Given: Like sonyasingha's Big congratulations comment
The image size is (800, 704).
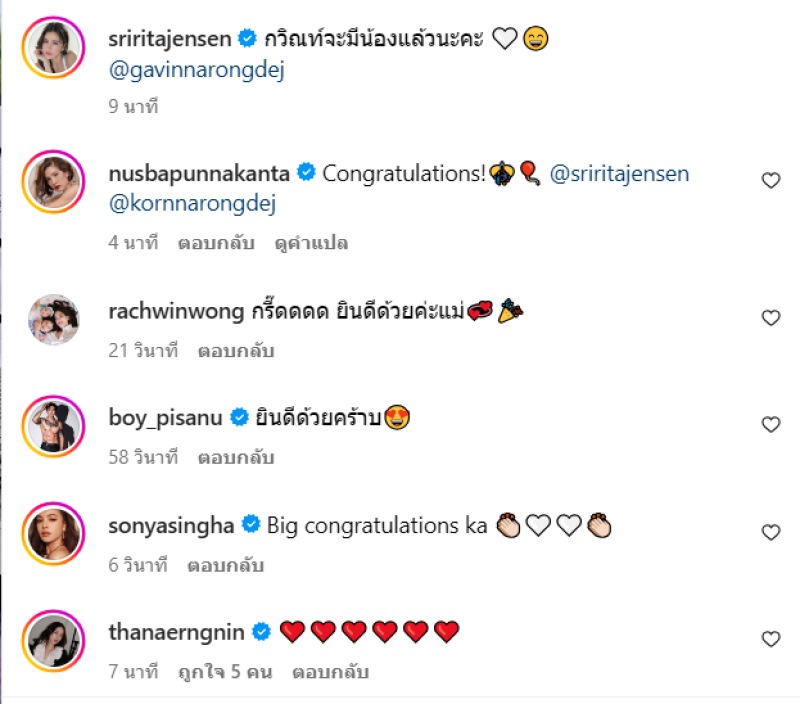Looking at the screenshot, I should click(x=770, y=532).
